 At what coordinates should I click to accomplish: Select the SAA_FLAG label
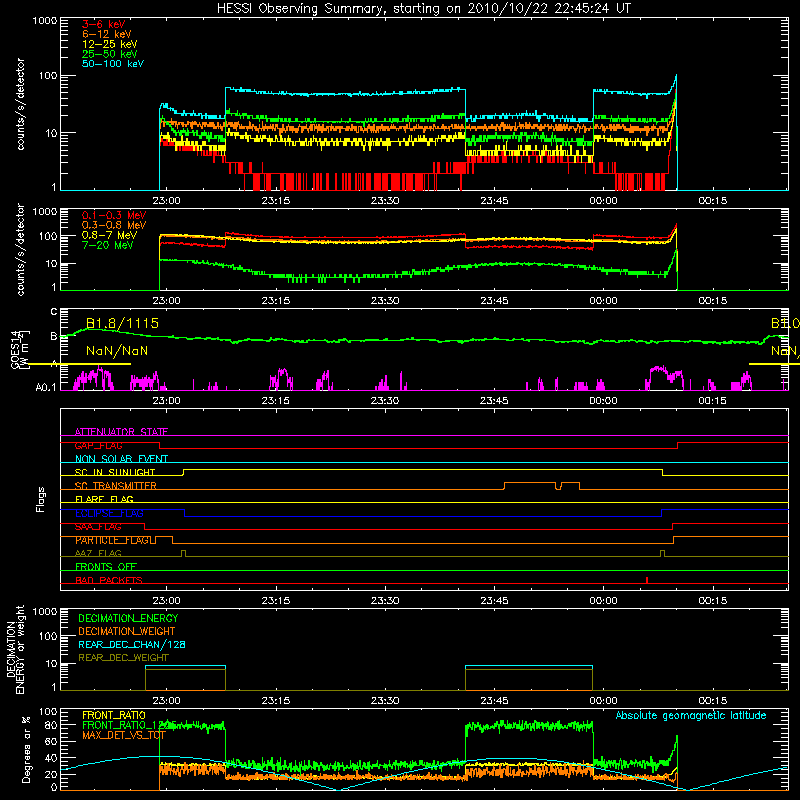(x=98, y=527)
